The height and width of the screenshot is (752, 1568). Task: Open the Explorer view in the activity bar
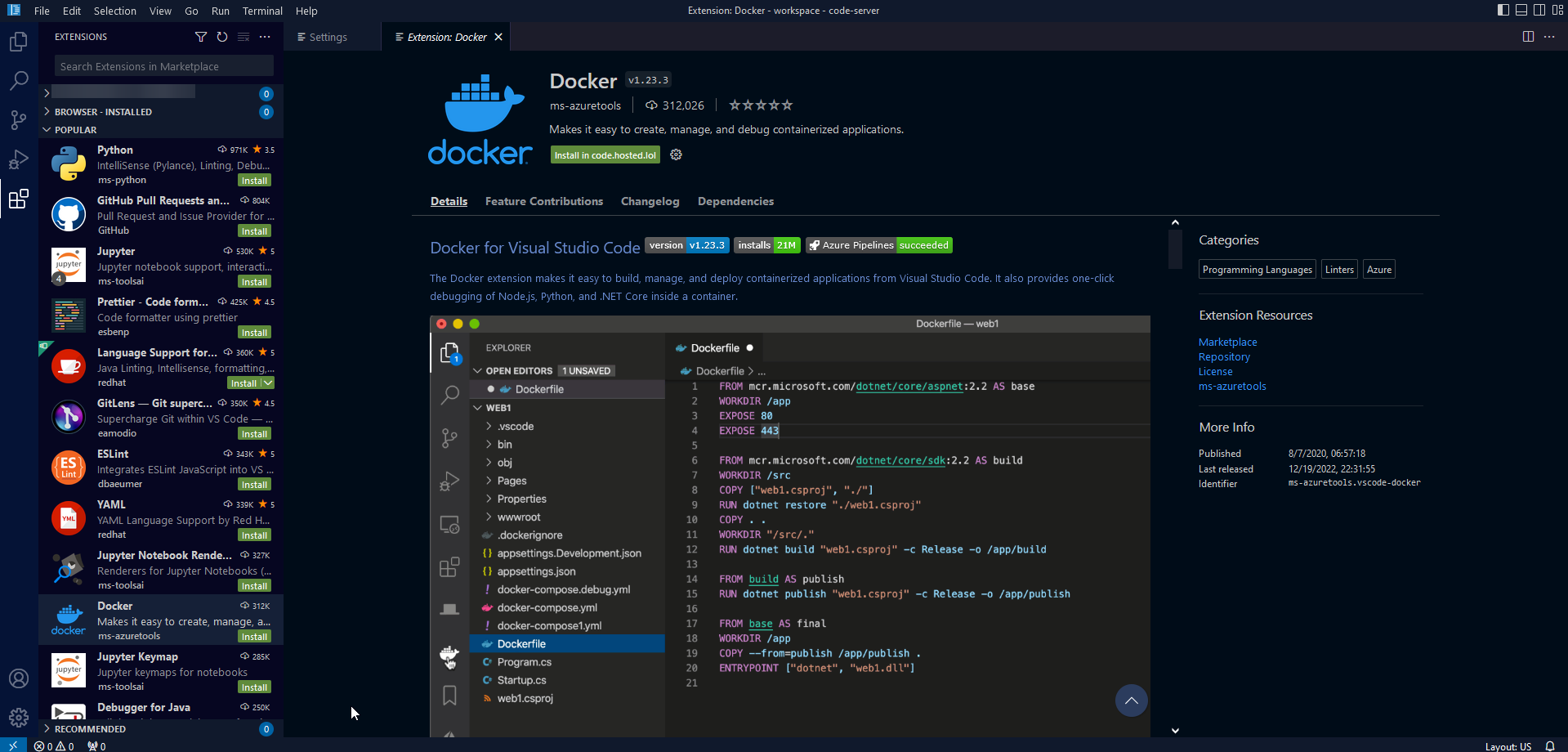click(18, 42)
